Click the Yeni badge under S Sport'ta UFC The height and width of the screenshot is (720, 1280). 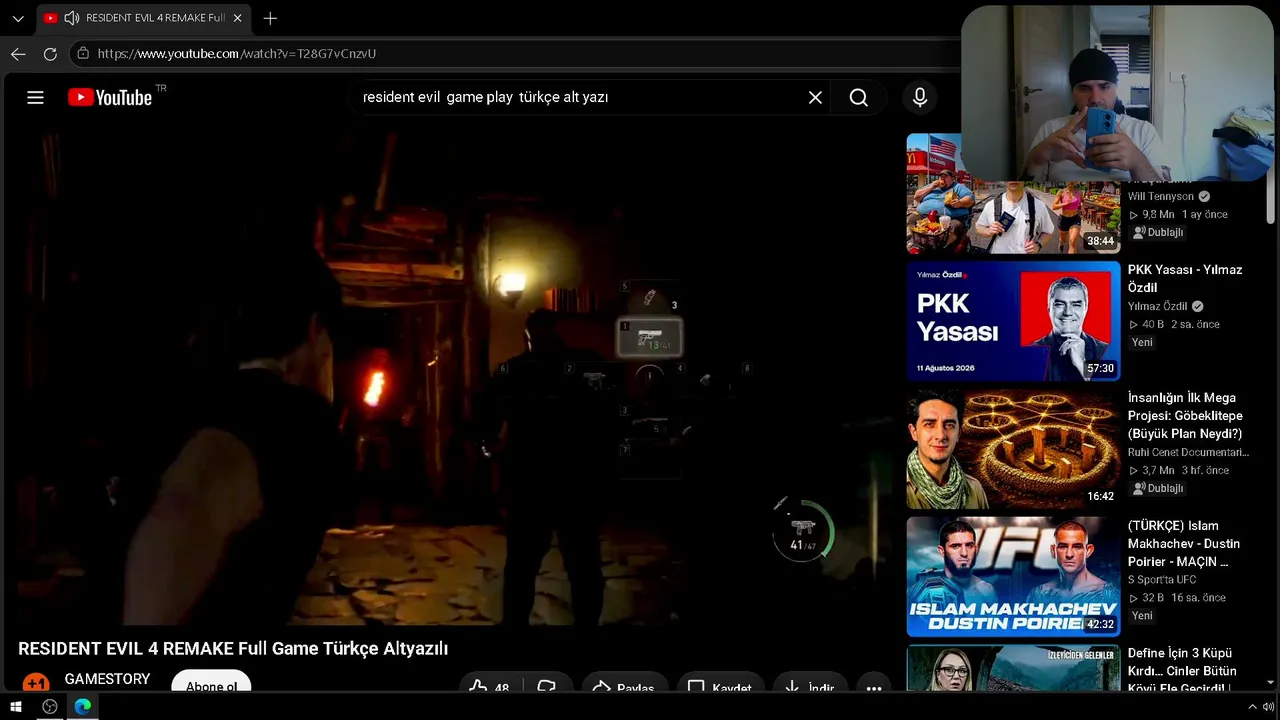(x=1142, y=616)
